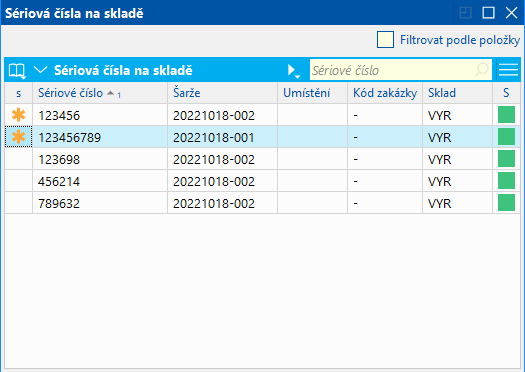Select the row with serial number 123698
Viewport: 525px width, 372px height.
click(x=262, y=159)
